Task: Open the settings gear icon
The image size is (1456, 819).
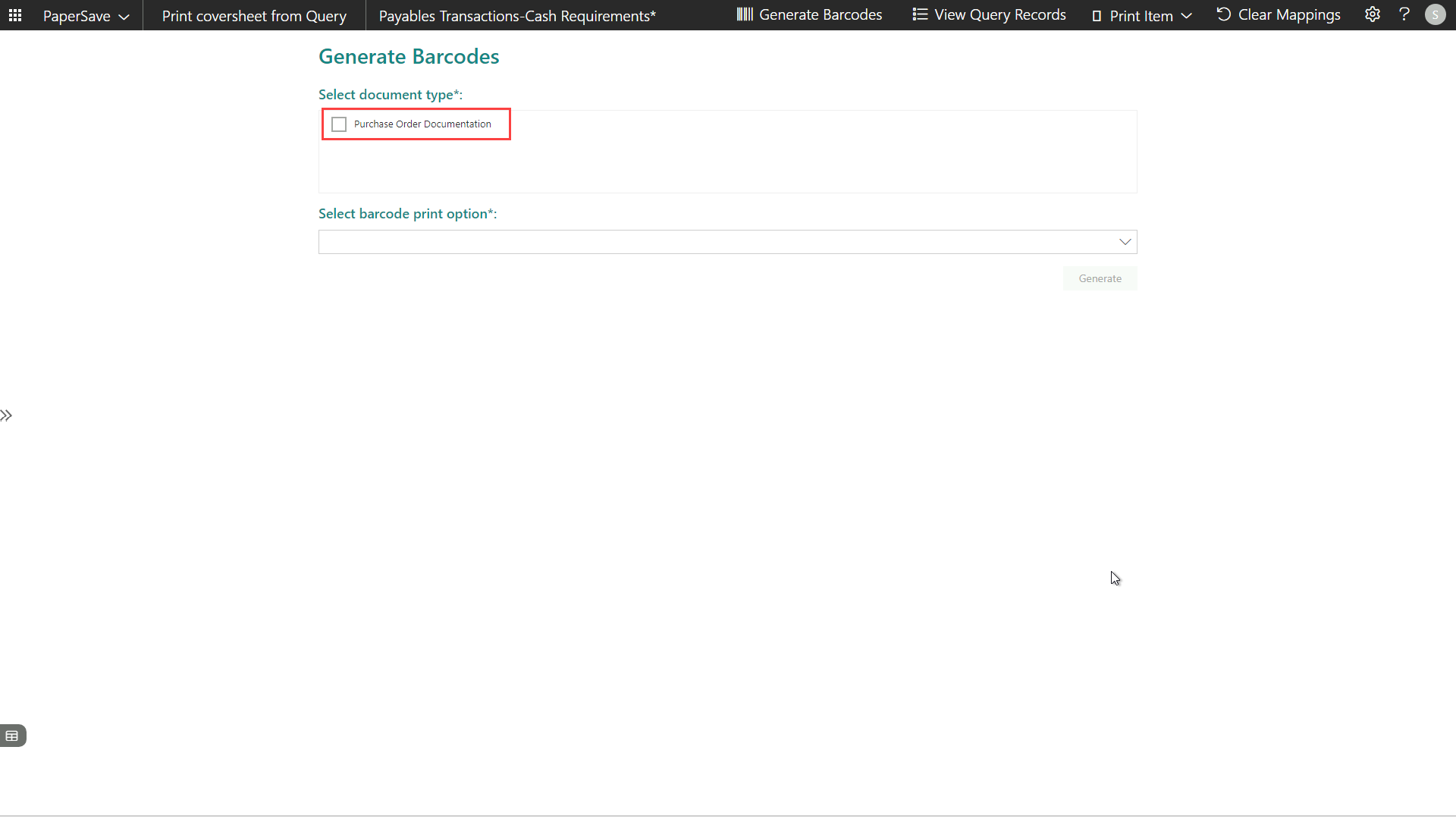Action: click(1373, 14)
